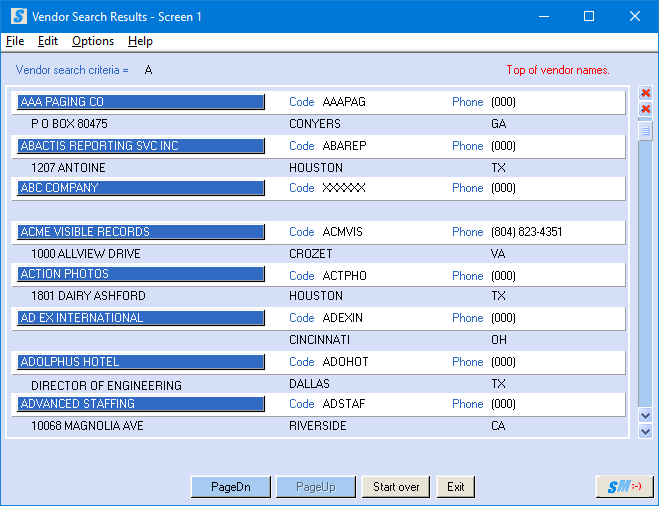The width and height of the screenshot is (659, 506).
Task: Click the S application icon in title bar
Action: 19,16
